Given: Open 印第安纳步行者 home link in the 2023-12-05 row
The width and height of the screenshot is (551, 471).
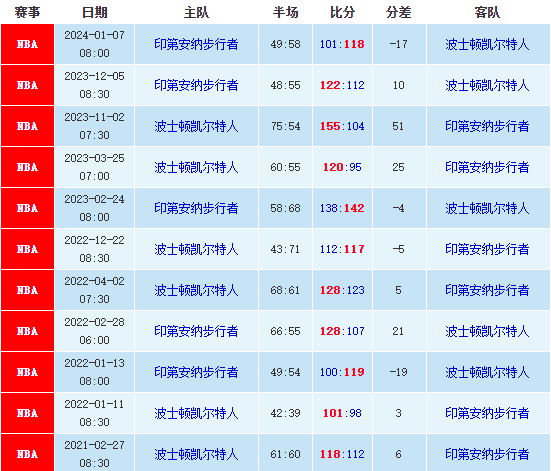Looking at the screenshot, I should pyautogui.click(x=196, y=85).
